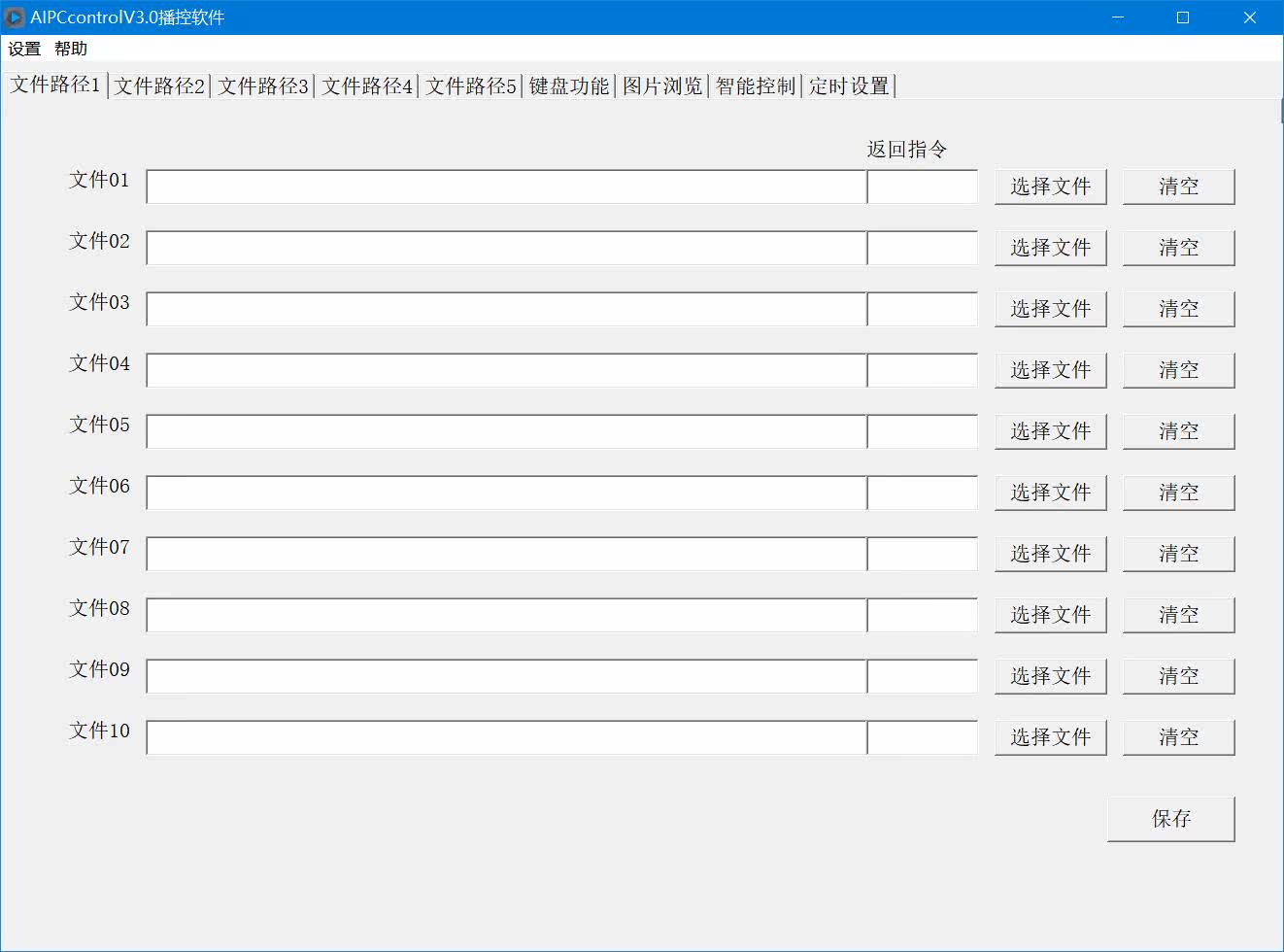1284x952 pixels.
Task: Click the 返回指令 box in 文件10 row
Action: pyautogui.click(x=923, y=737)
